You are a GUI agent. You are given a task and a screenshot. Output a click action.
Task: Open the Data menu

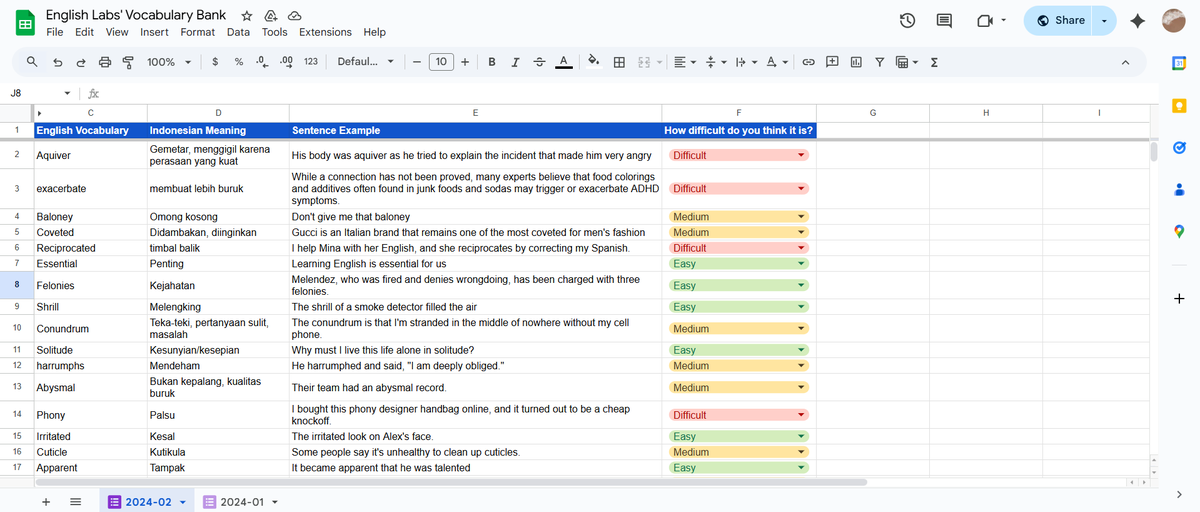(x=238, y=32)
